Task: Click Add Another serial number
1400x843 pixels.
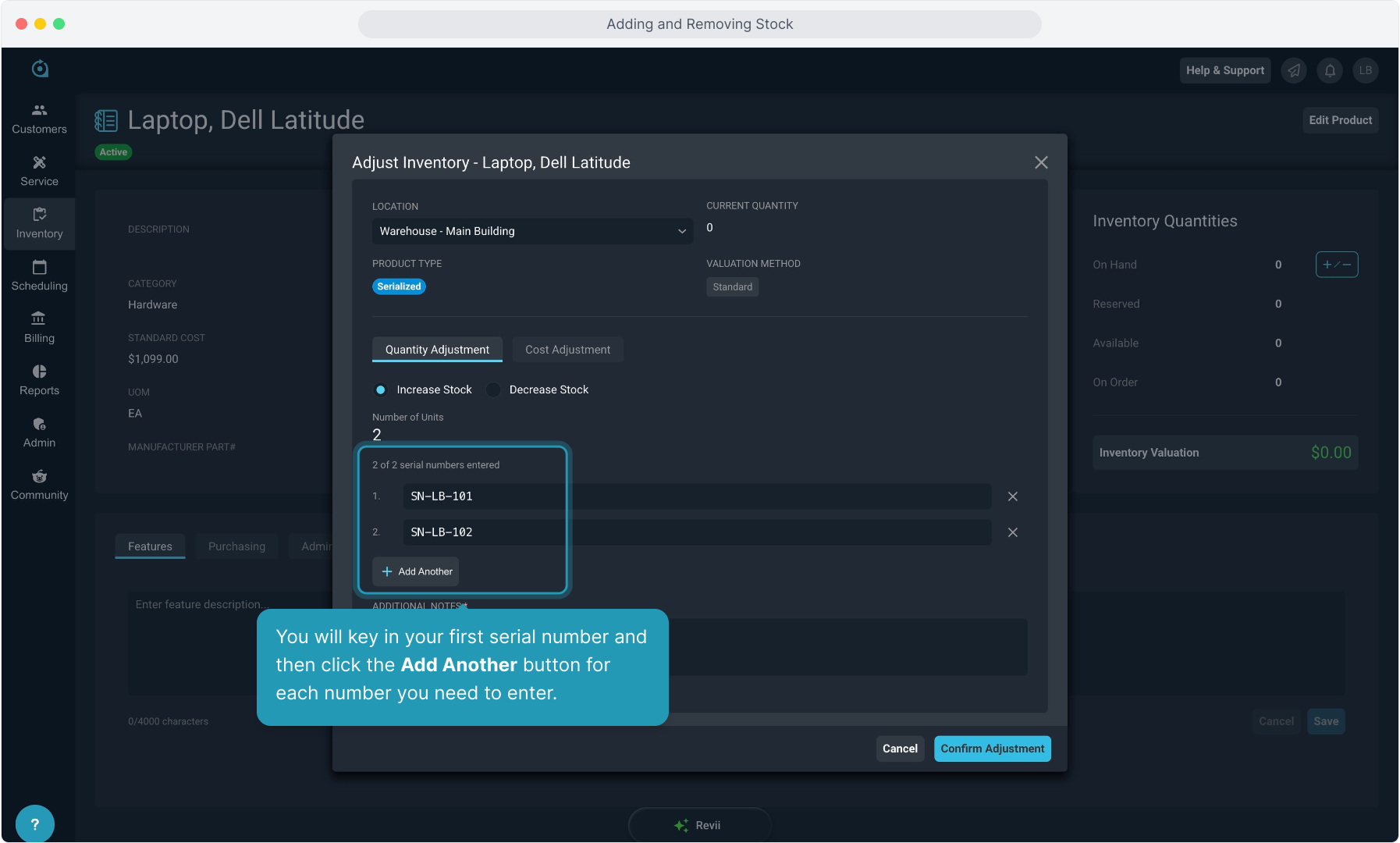Action: click(416, 571)
